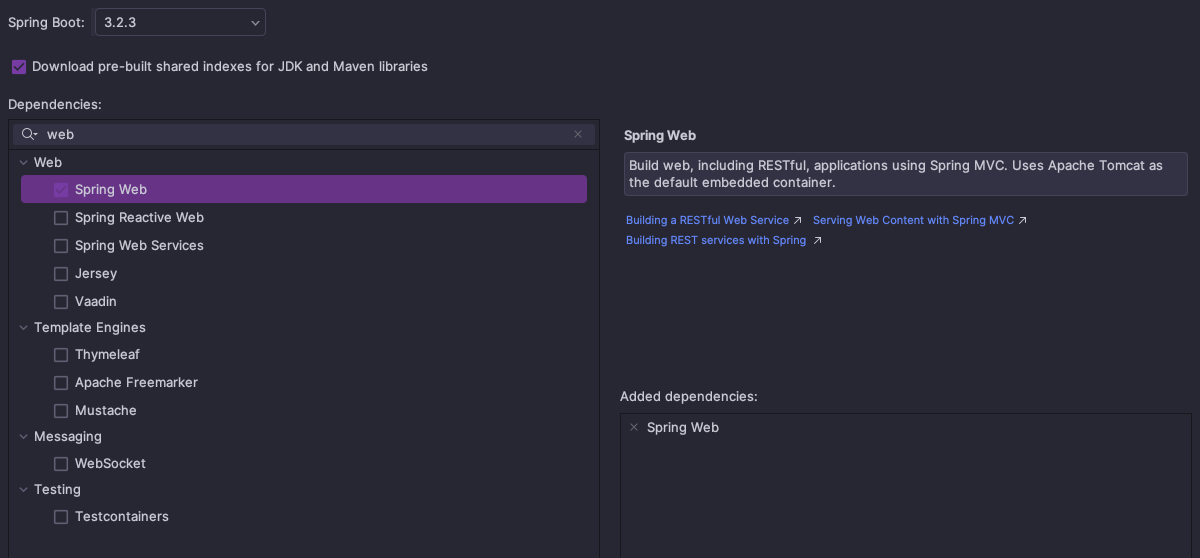Select the Spring Web Services row label
The width and height of the screenshot is (1200, 558).
click(x=139, y=245)
